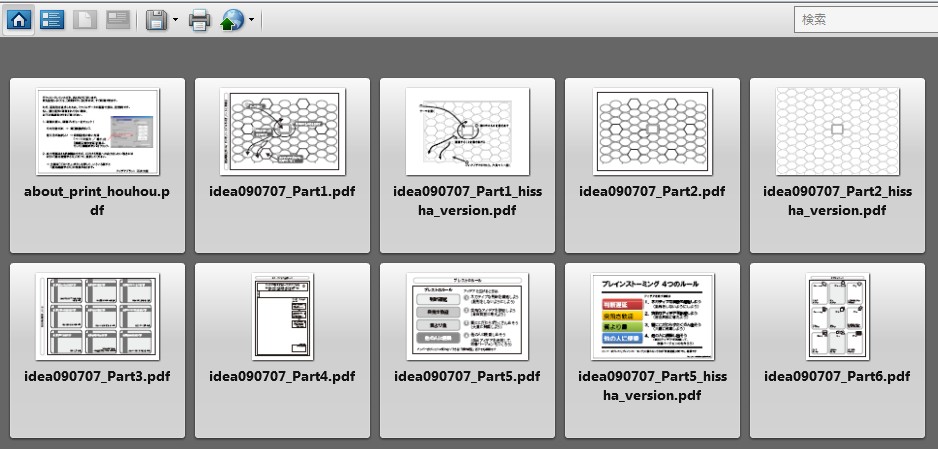Click the globe share icon
This screenshot has height=449, width=938.
232,19
